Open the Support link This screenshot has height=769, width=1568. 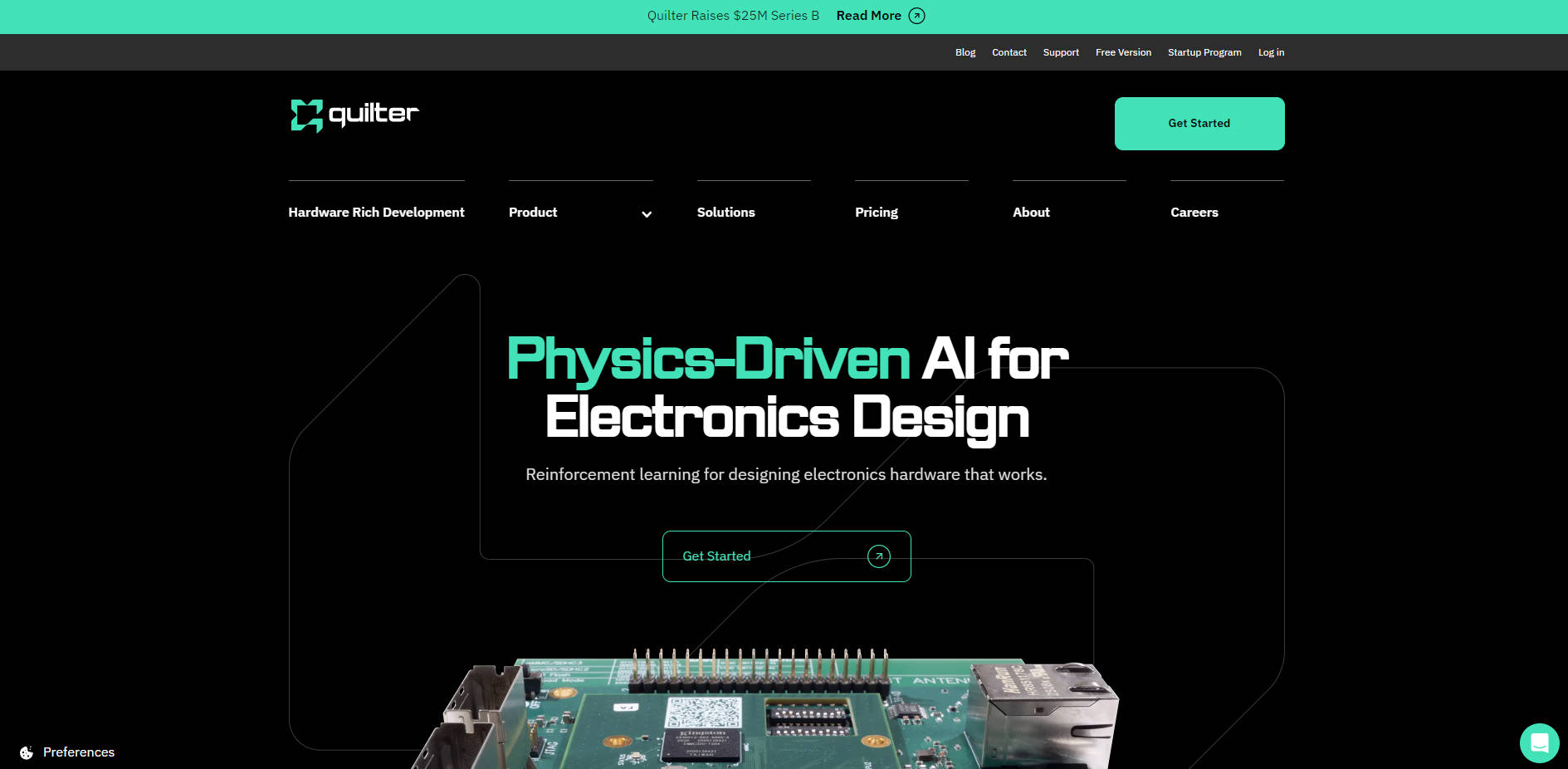pos(1061,52)
